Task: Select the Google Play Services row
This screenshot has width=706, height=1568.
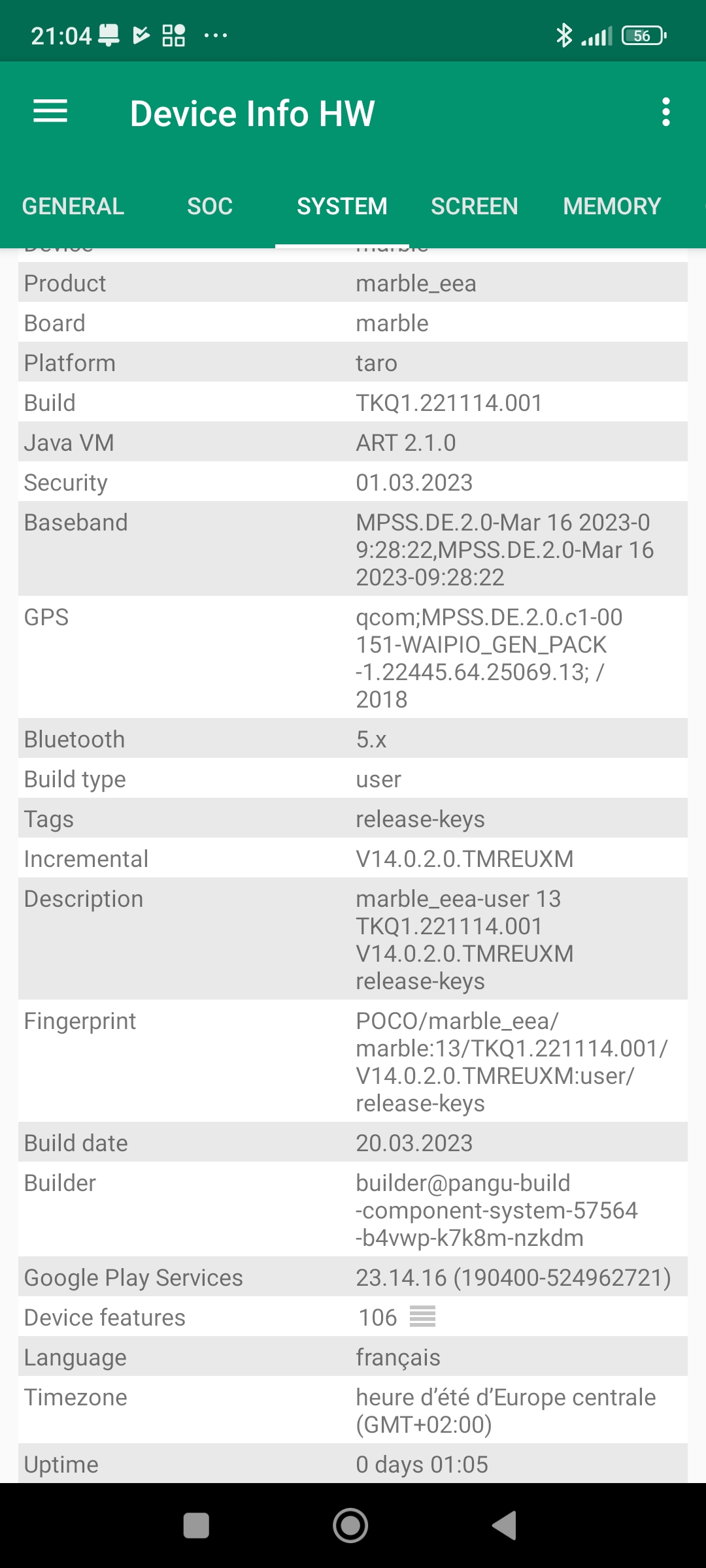Action: coord(353,1277)
